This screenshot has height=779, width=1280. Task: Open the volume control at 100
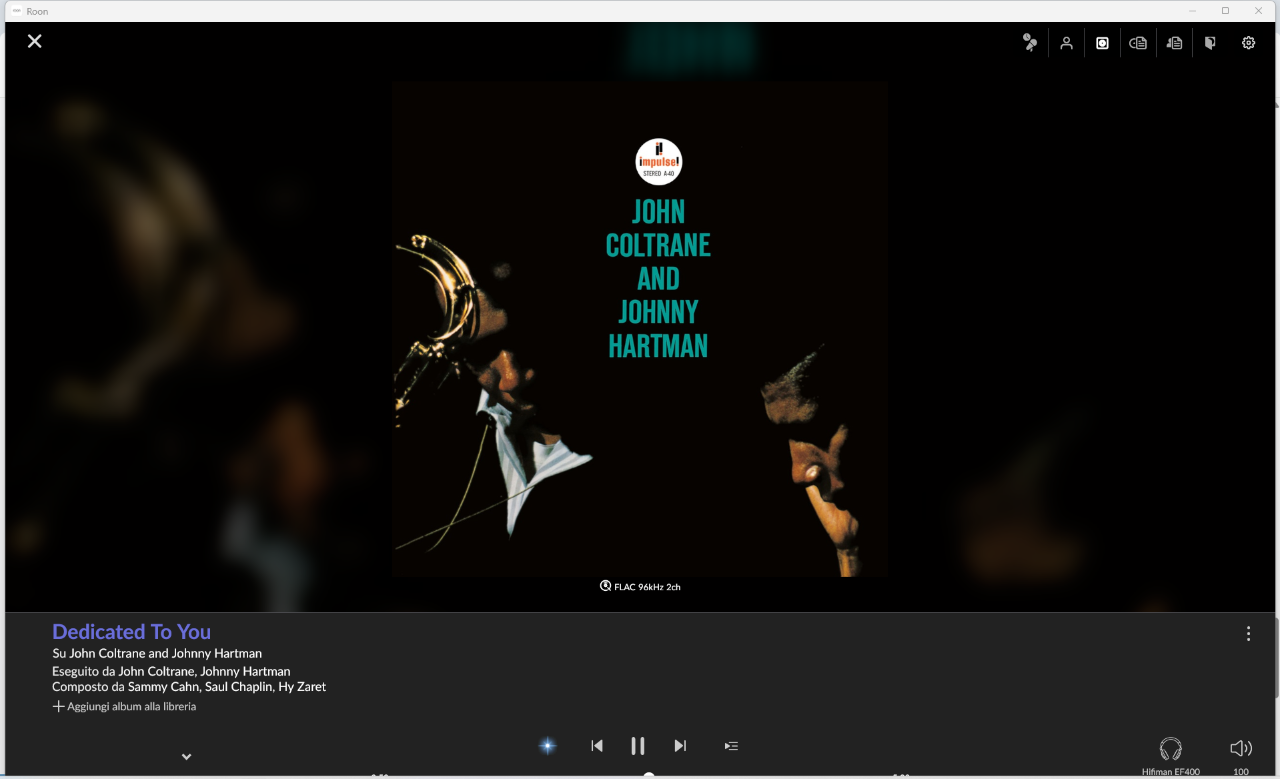1241,755
